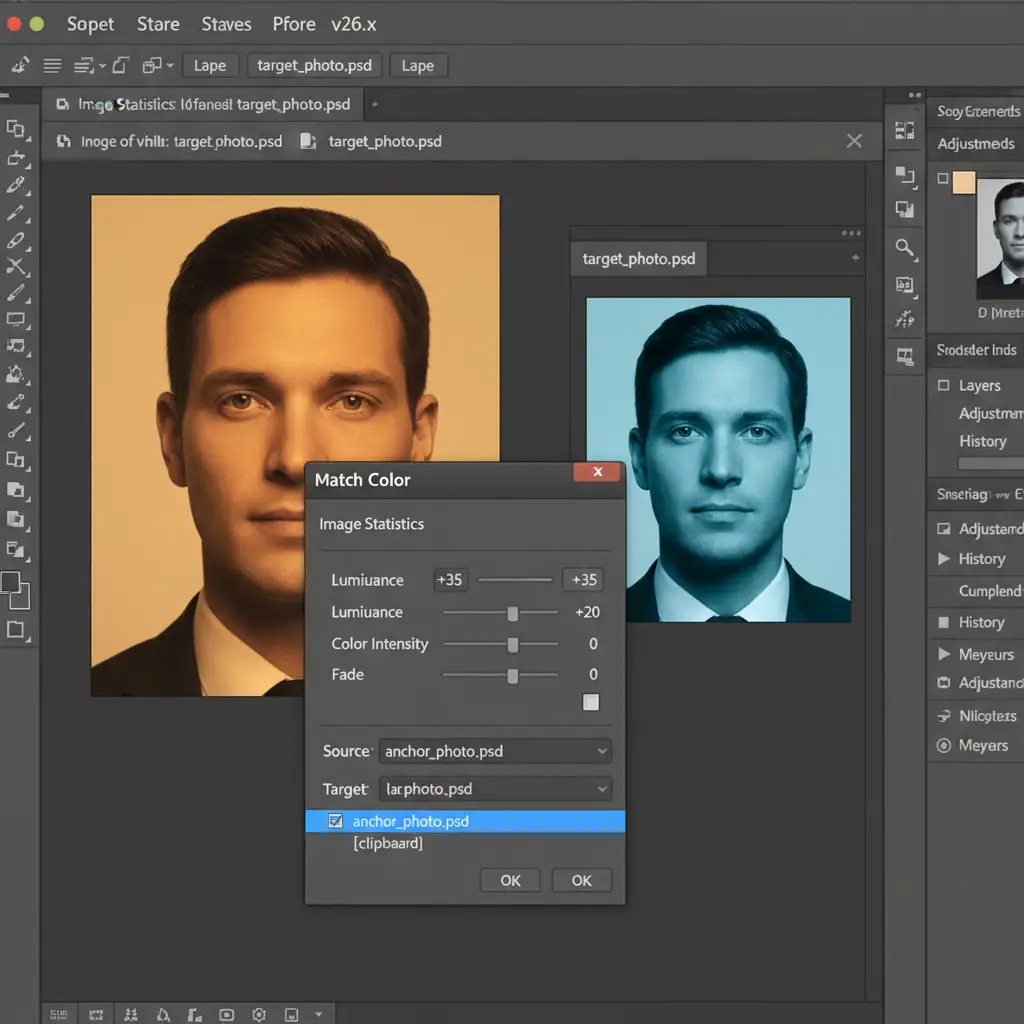Image resolution: width=1024 pixels, height=1024 pixels.
Task: Click the foreground color swatch in toolbar
Action: 11,583
